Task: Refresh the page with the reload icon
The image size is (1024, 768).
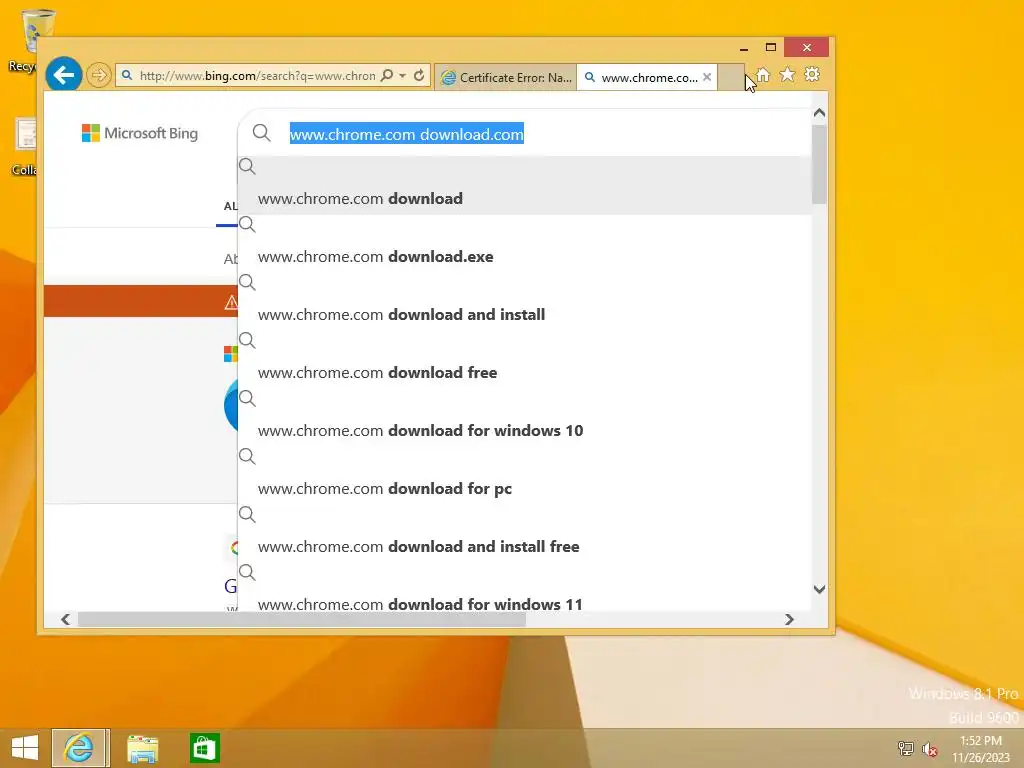Action: [419, 75]
